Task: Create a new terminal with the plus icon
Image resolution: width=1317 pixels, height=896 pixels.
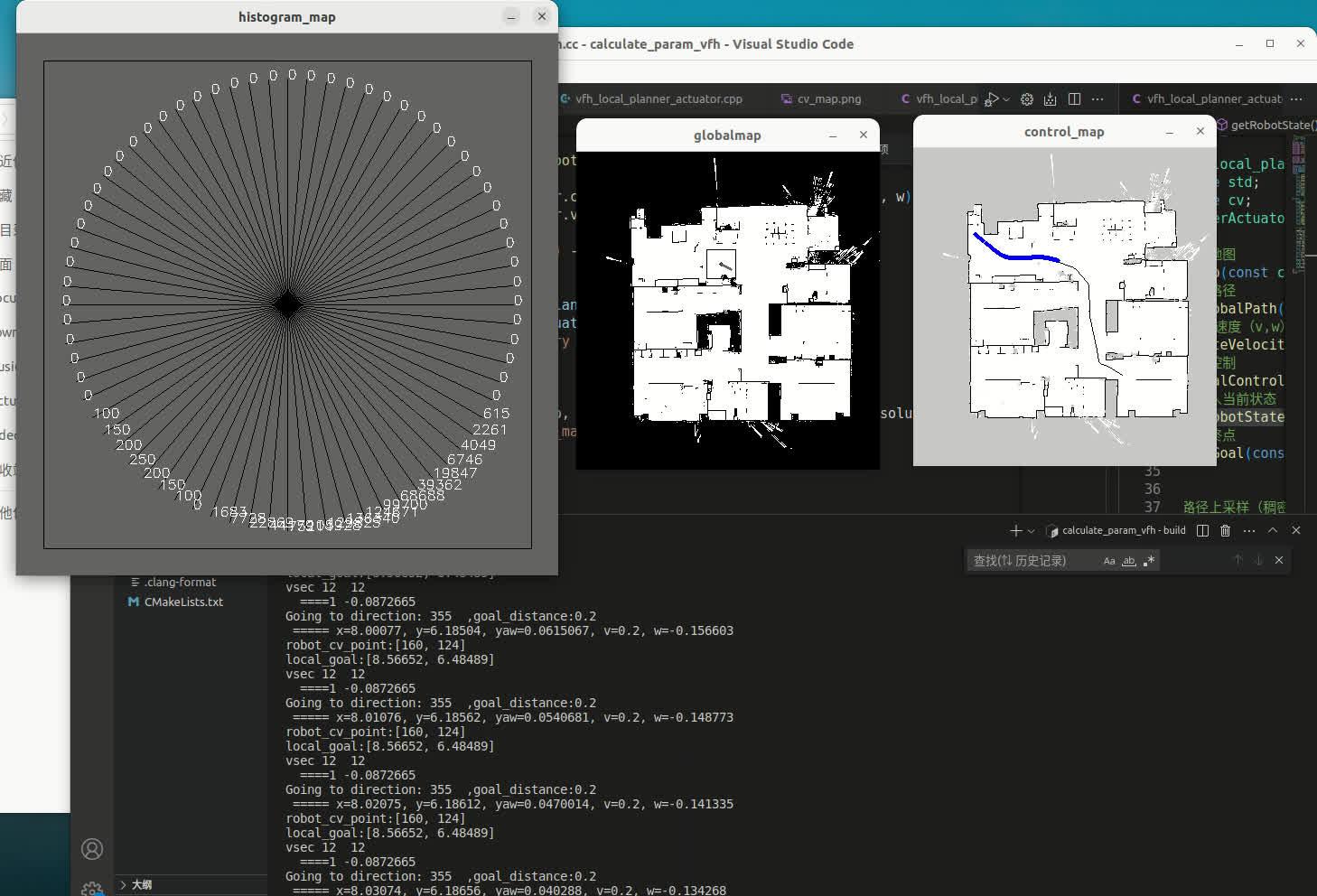Action: point(1015,530)
